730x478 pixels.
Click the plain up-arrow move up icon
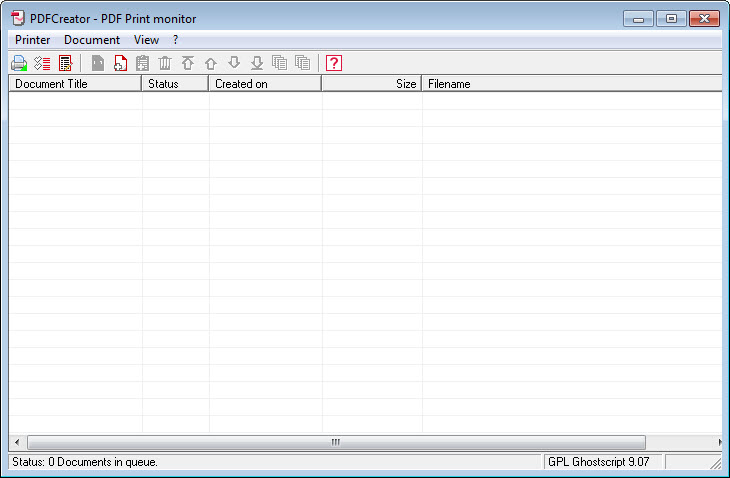(211, 63)
